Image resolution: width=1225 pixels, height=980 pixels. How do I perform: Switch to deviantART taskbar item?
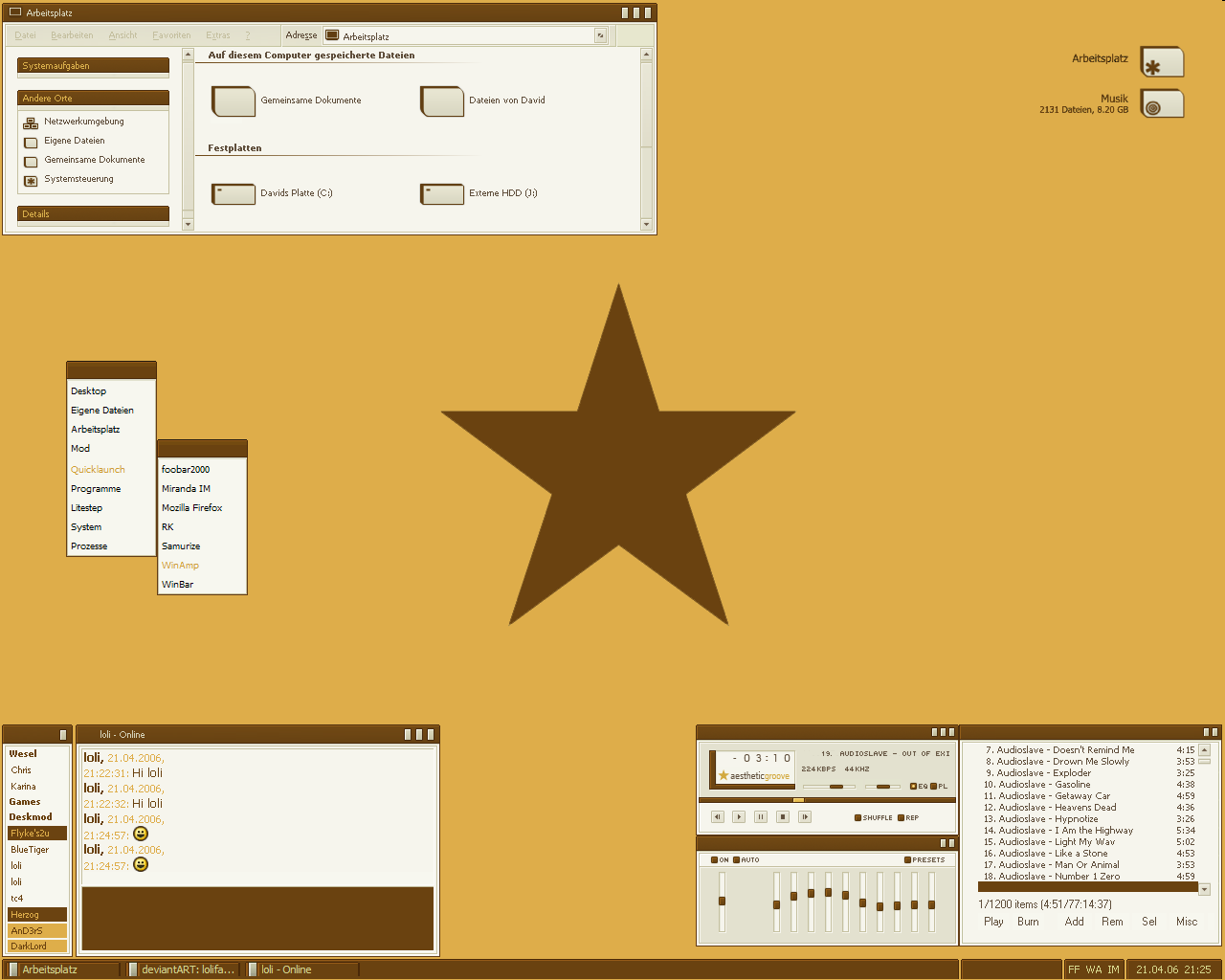point(182,969)
